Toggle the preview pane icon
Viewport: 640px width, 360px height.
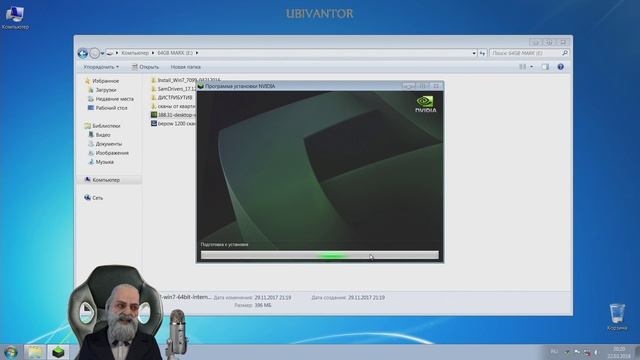[x=545, y=67]
